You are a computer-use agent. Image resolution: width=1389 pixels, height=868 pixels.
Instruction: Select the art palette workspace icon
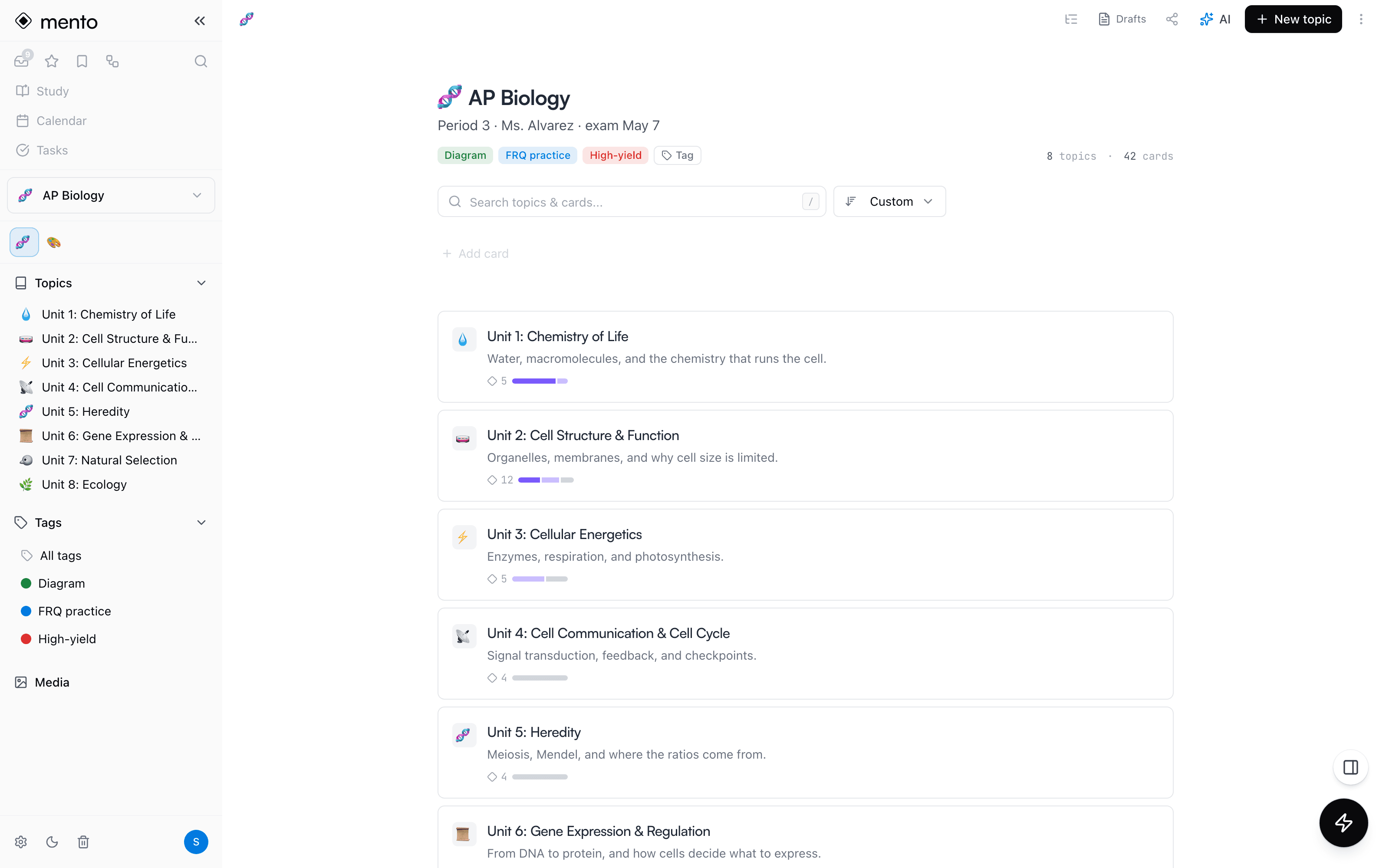54,242
